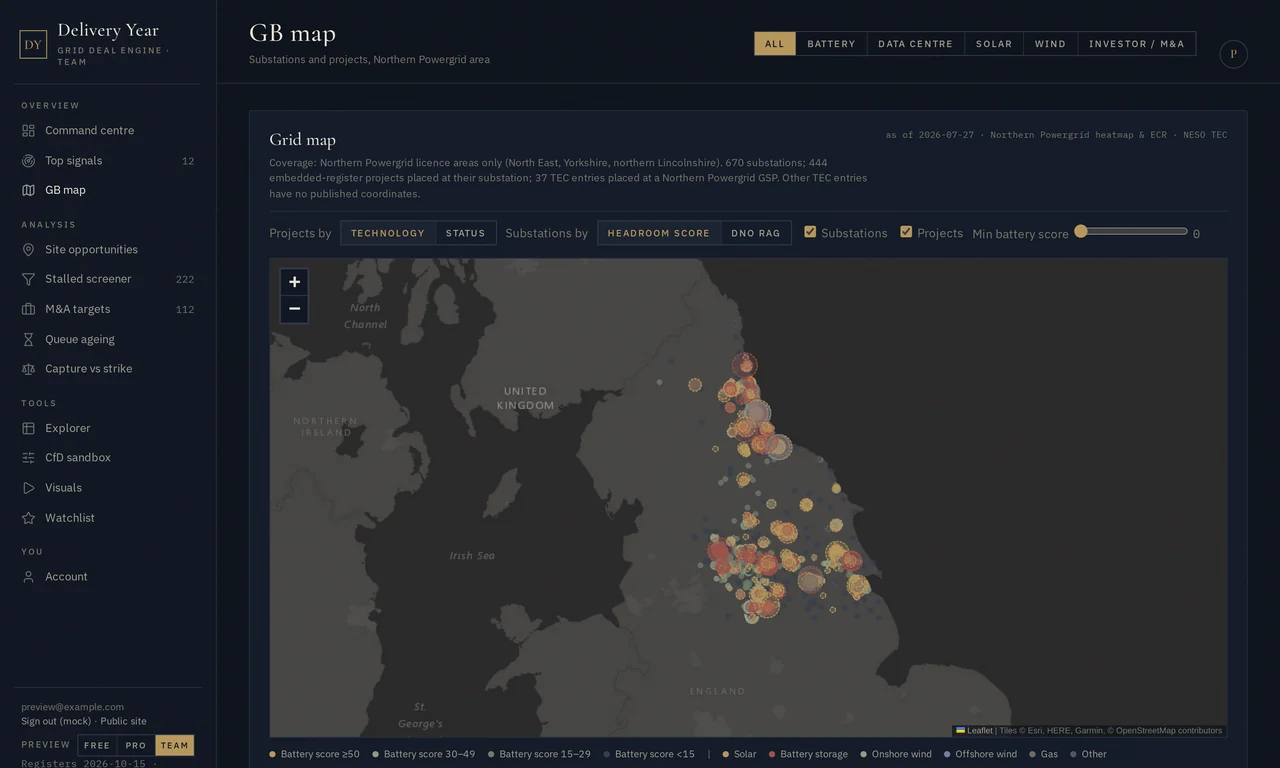Select the Data Centre filter tab

(916, 44)
